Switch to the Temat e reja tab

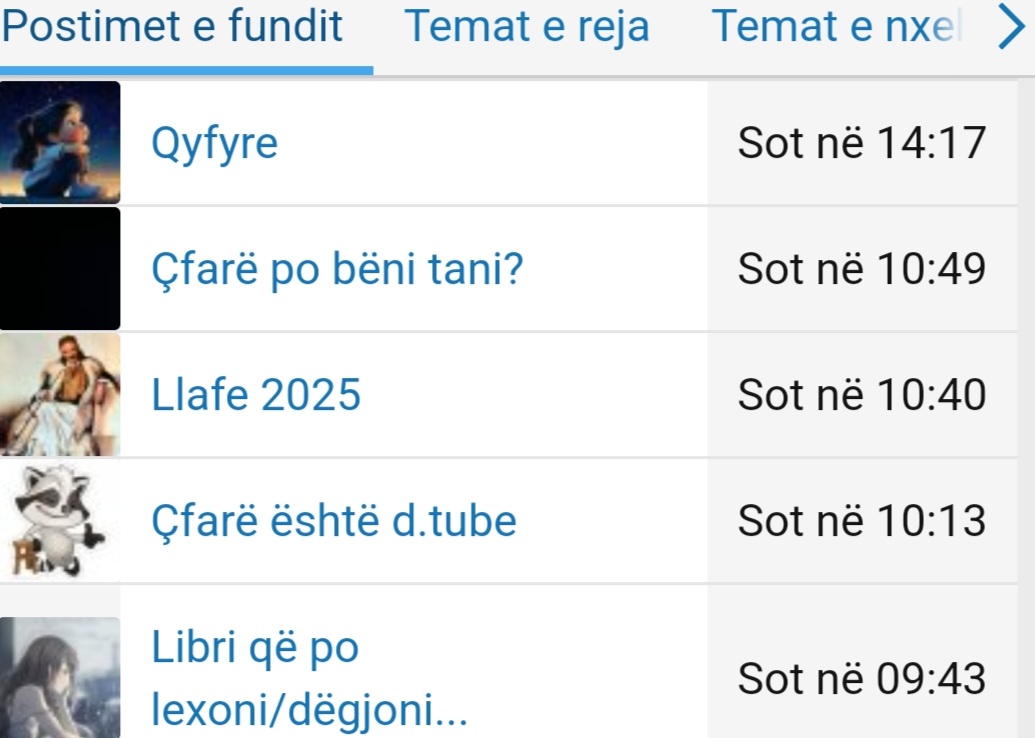click(x=527, y=27)
